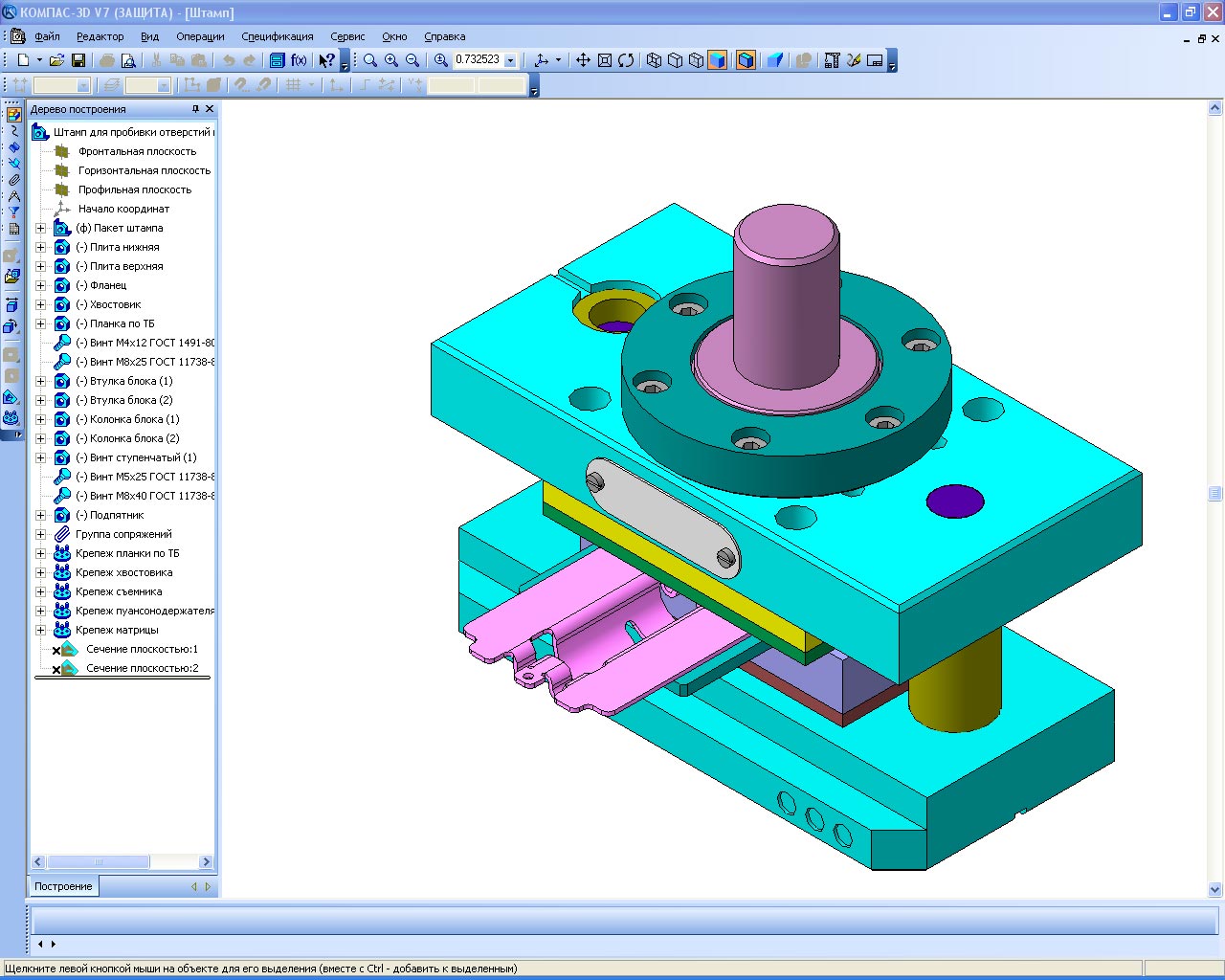Viewport: 1225px width, 980px height.
Task: Select Фронтальная плоскость in tree
Action: click(137, 151)
